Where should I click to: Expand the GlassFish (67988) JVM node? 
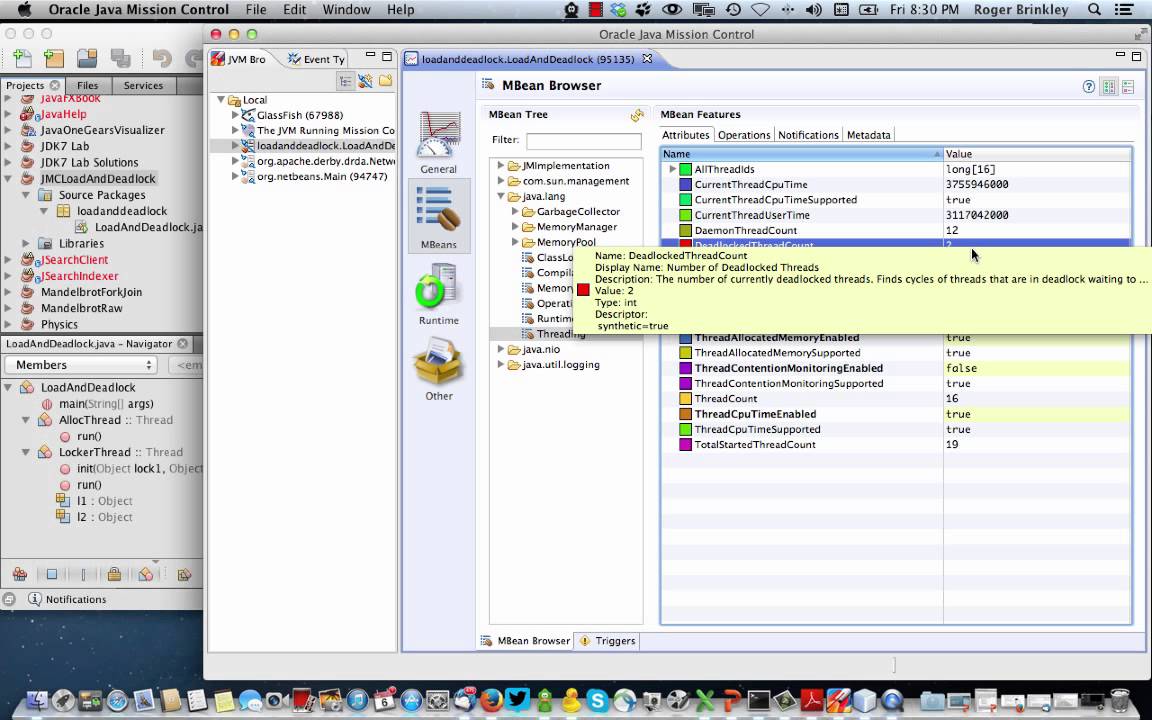click(x=235, y=115)
